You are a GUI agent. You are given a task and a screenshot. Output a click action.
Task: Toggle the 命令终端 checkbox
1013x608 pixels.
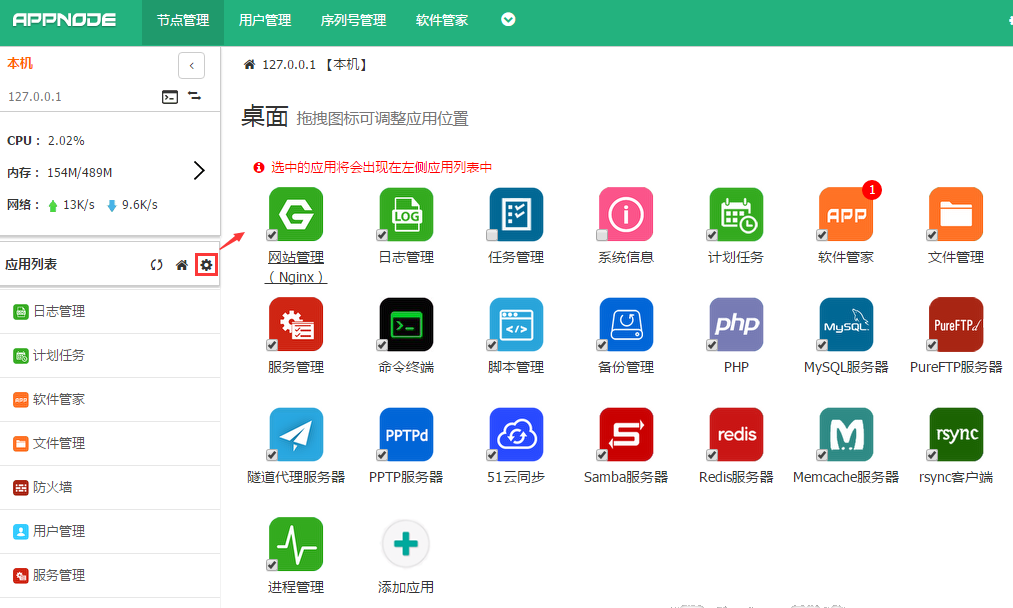382,345
